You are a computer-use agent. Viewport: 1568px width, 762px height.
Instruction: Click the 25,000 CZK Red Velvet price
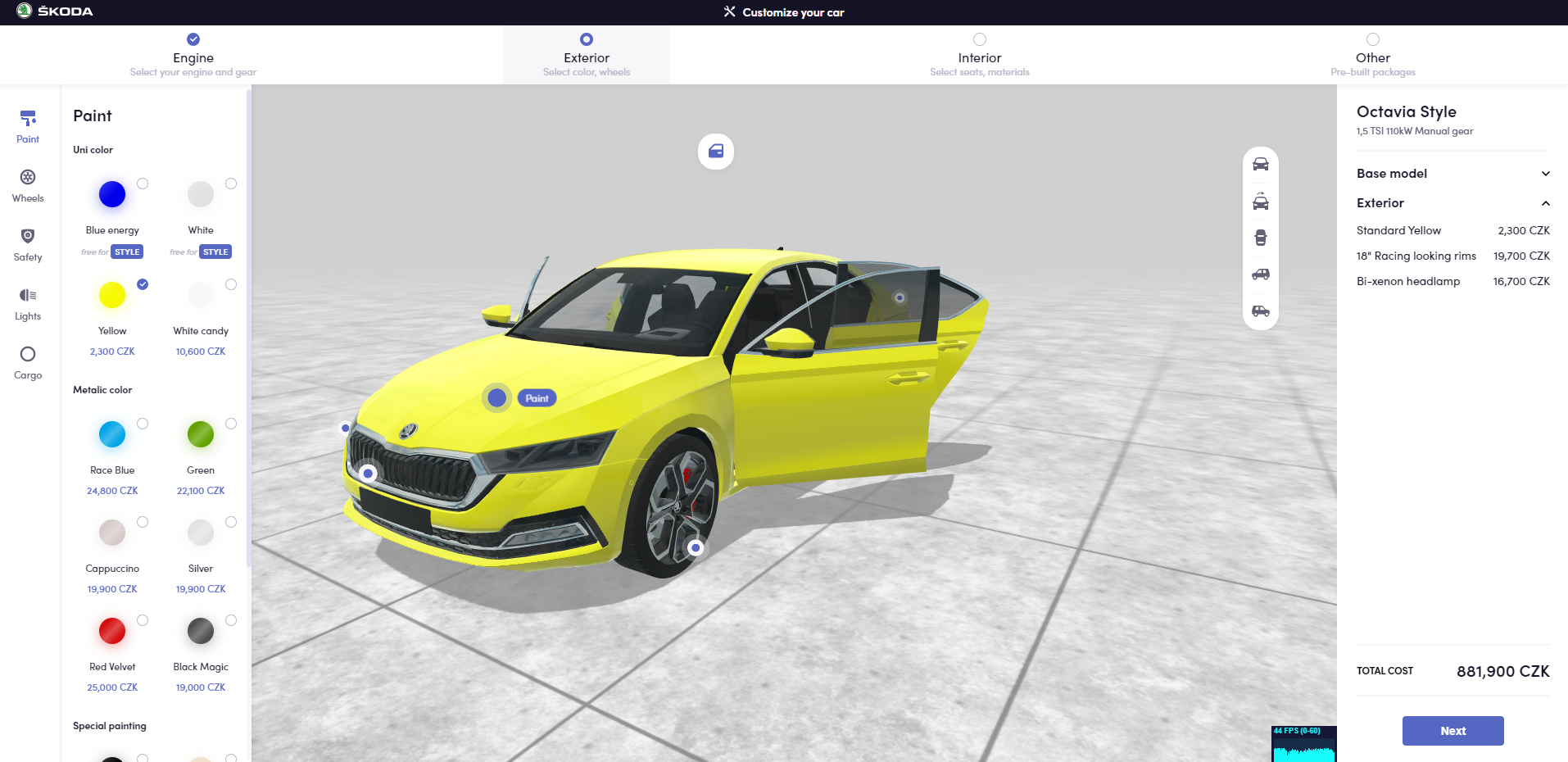[112, 688]
